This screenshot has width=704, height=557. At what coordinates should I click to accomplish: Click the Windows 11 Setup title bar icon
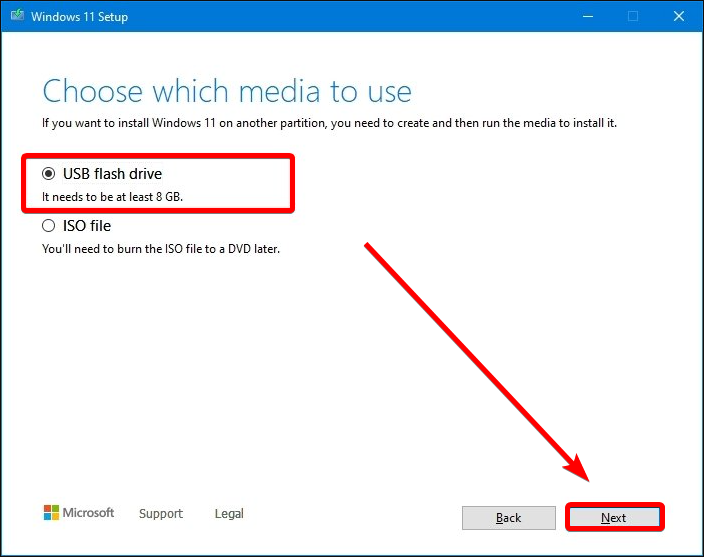[17, 16]
